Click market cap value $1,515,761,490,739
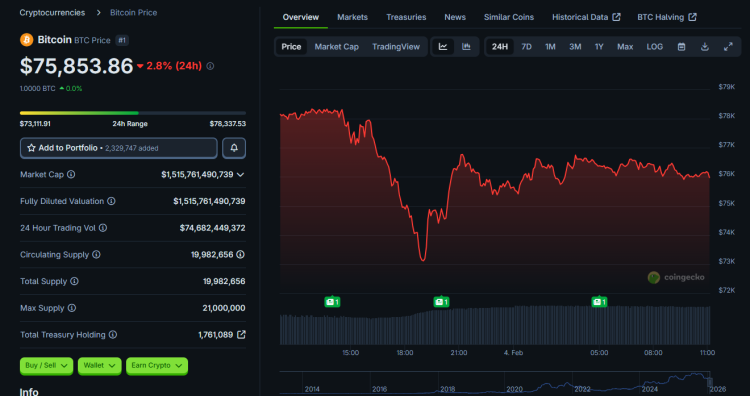The height and width of the screenshot is (396, 750). tap(197, 175)
